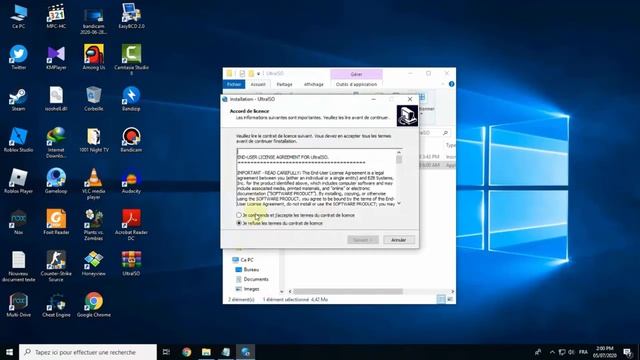Select isoshell.dll file on desktop
The height and width of the screenshot is (360, 640).
click(x=56, y=99)
